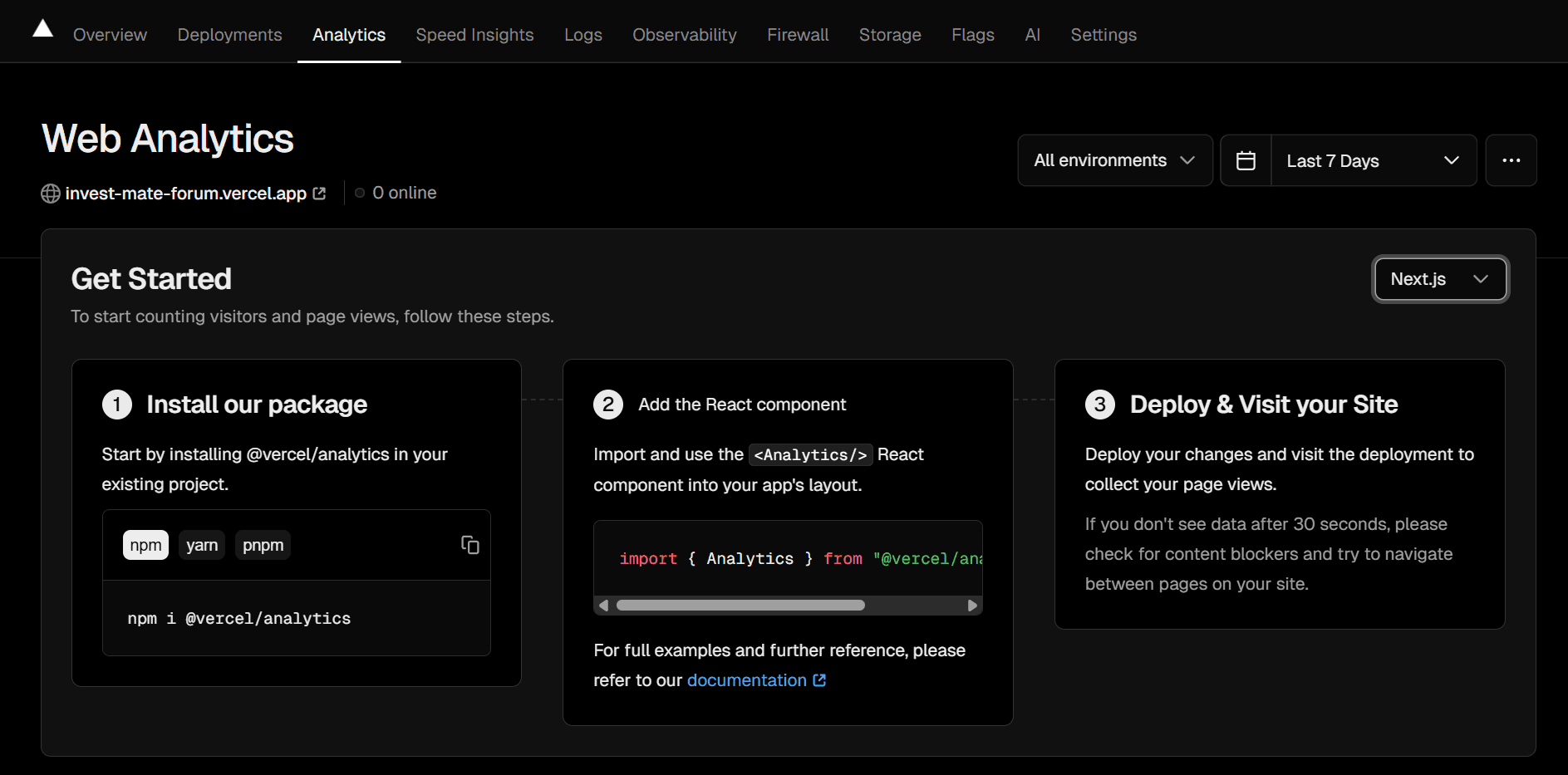
Task: Click the external link icon beside the domain
Action: (319, 194)
